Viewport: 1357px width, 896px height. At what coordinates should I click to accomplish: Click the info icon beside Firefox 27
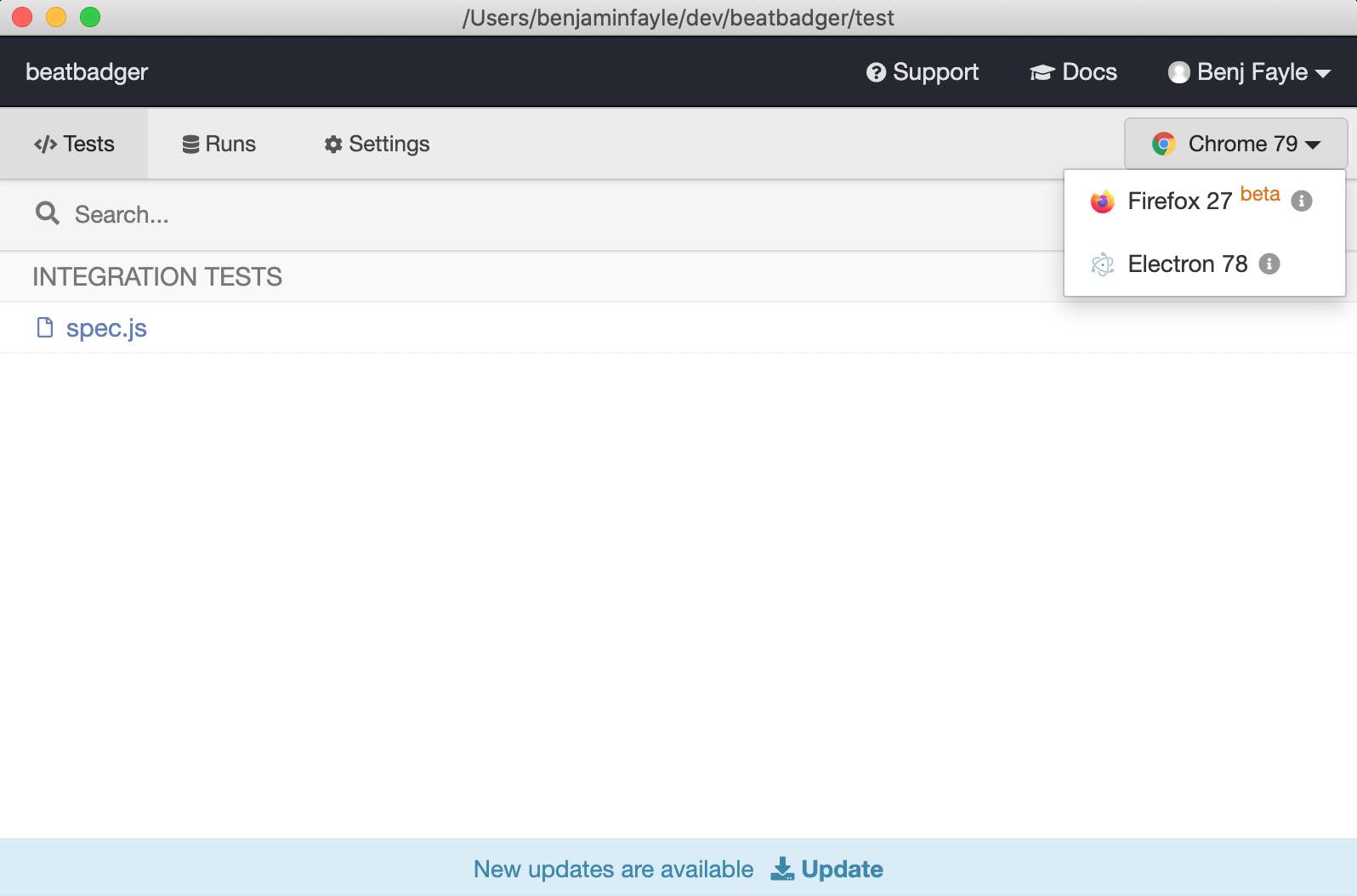point(1301,201)
